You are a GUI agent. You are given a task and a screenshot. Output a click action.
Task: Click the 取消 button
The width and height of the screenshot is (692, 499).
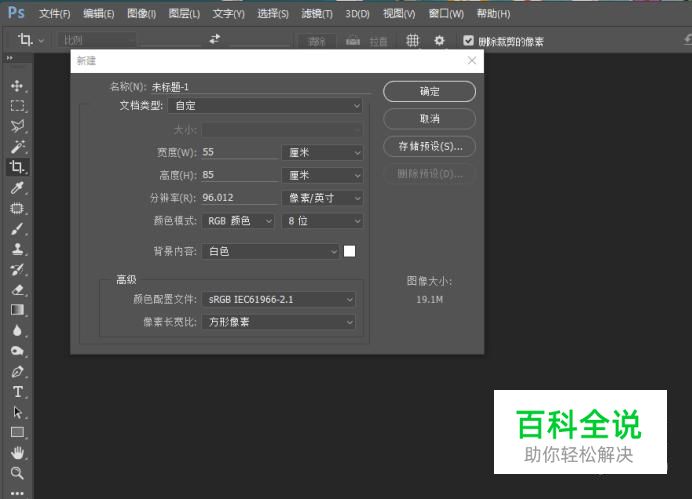pos(429,119)
